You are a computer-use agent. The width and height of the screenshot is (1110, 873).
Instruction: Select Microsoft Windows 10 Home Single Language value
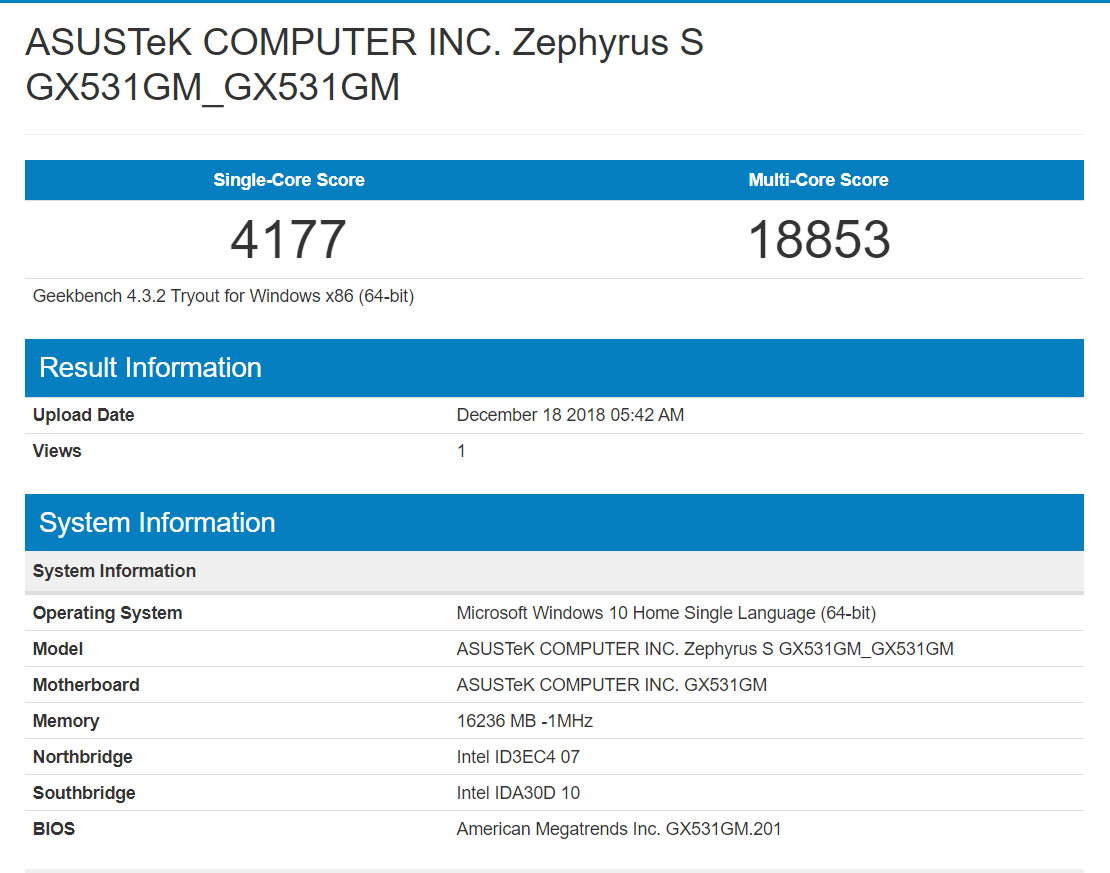tap(666, 613)
